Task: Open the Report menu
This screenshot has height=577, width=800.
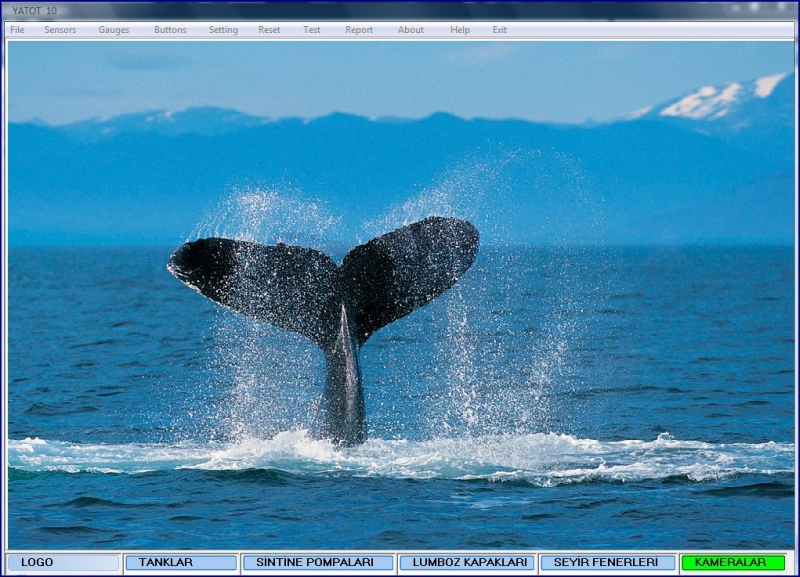Action: coord(359,30)
